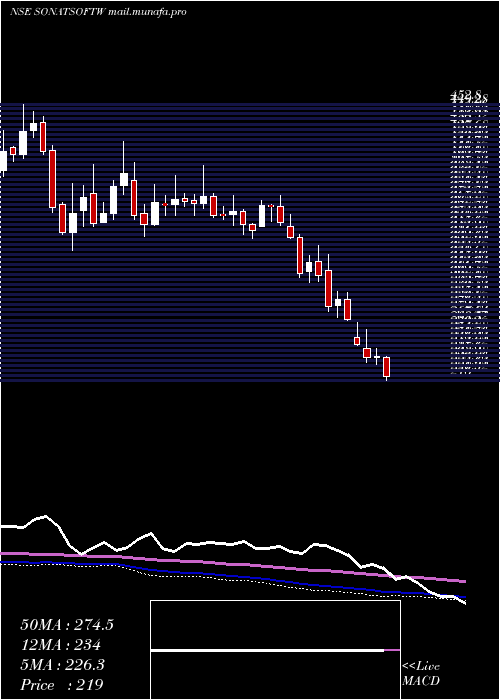Click the last red candlestick on chart
This screenshot has width=500, height=700.
click(x=387, y=367)
